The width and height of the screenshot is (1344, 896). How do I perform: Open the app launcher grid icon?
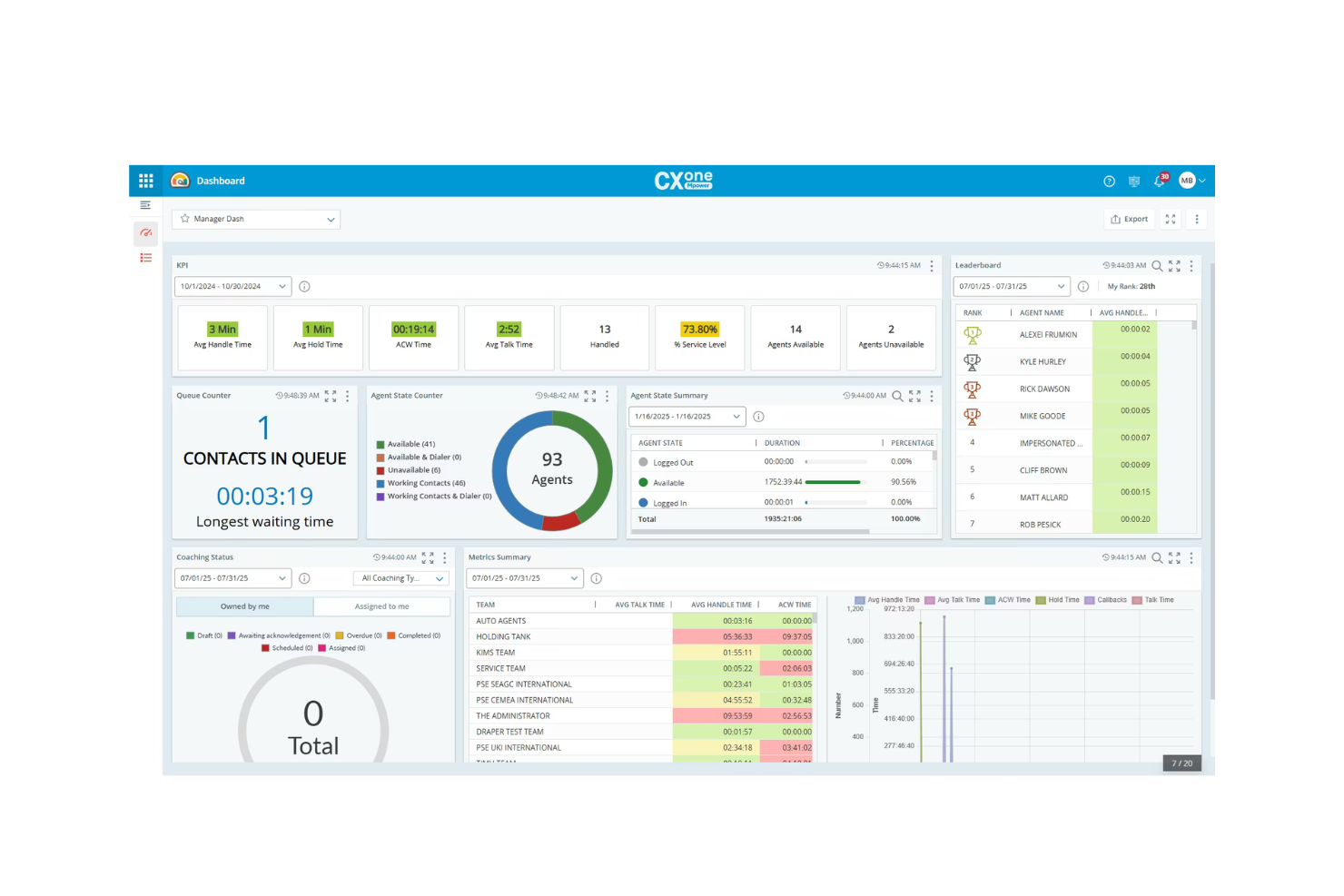145,180
